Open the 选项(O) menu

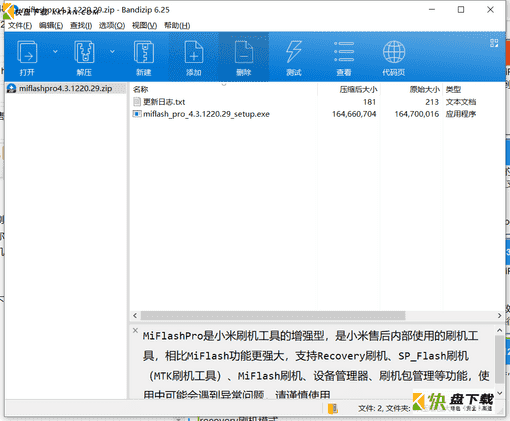pos(112,25)
